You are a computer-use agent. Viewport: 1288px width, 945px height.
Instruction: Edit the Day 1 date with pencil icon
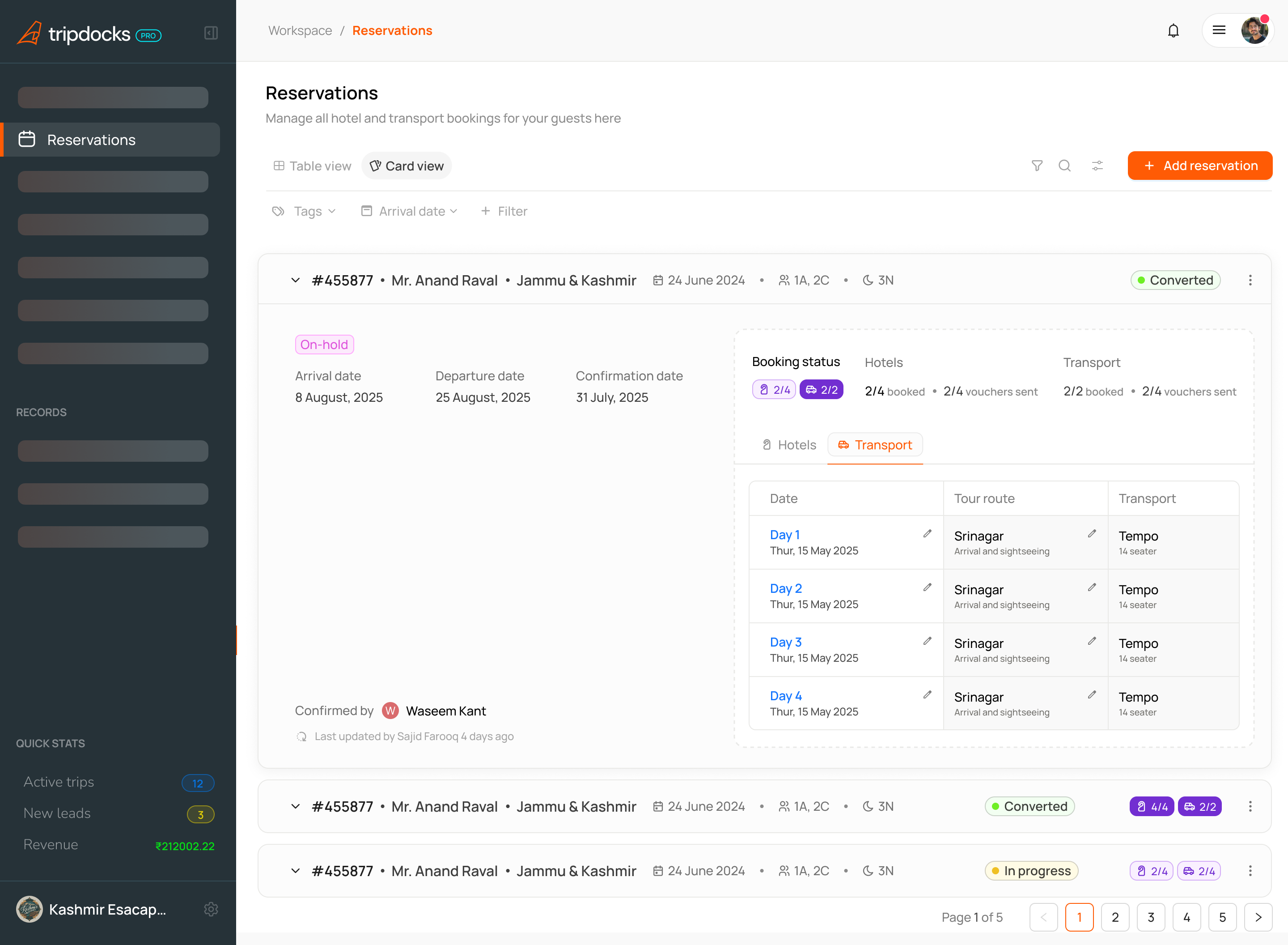pos(927,534)
